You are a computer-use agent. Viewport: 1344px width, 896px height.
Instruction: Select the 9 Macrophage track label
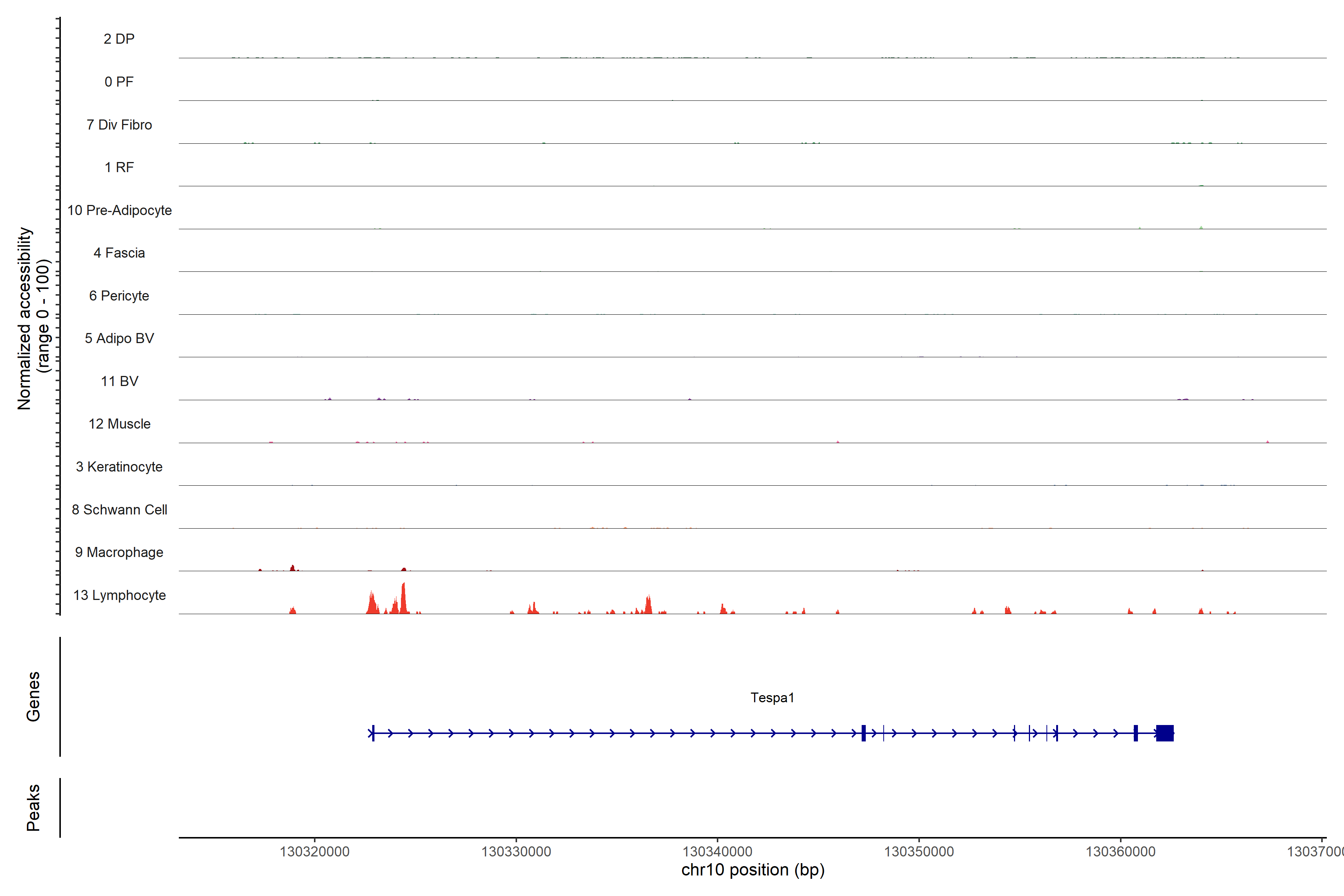pos(119,552)
